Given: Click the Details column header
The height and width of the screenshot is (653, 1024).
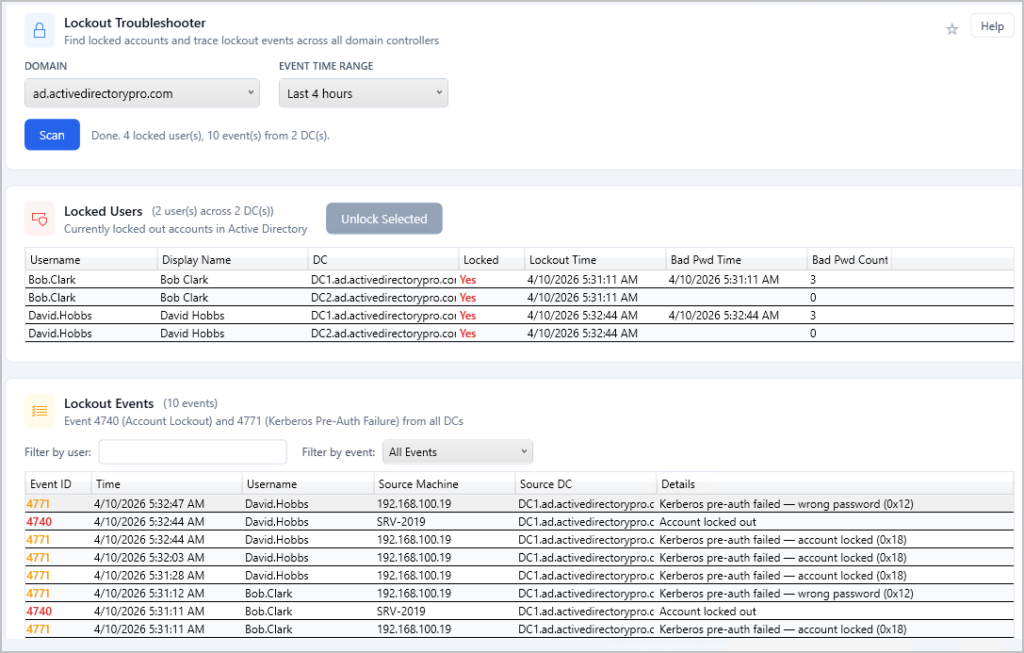Looking at the screenshot, I should (835, 484).
